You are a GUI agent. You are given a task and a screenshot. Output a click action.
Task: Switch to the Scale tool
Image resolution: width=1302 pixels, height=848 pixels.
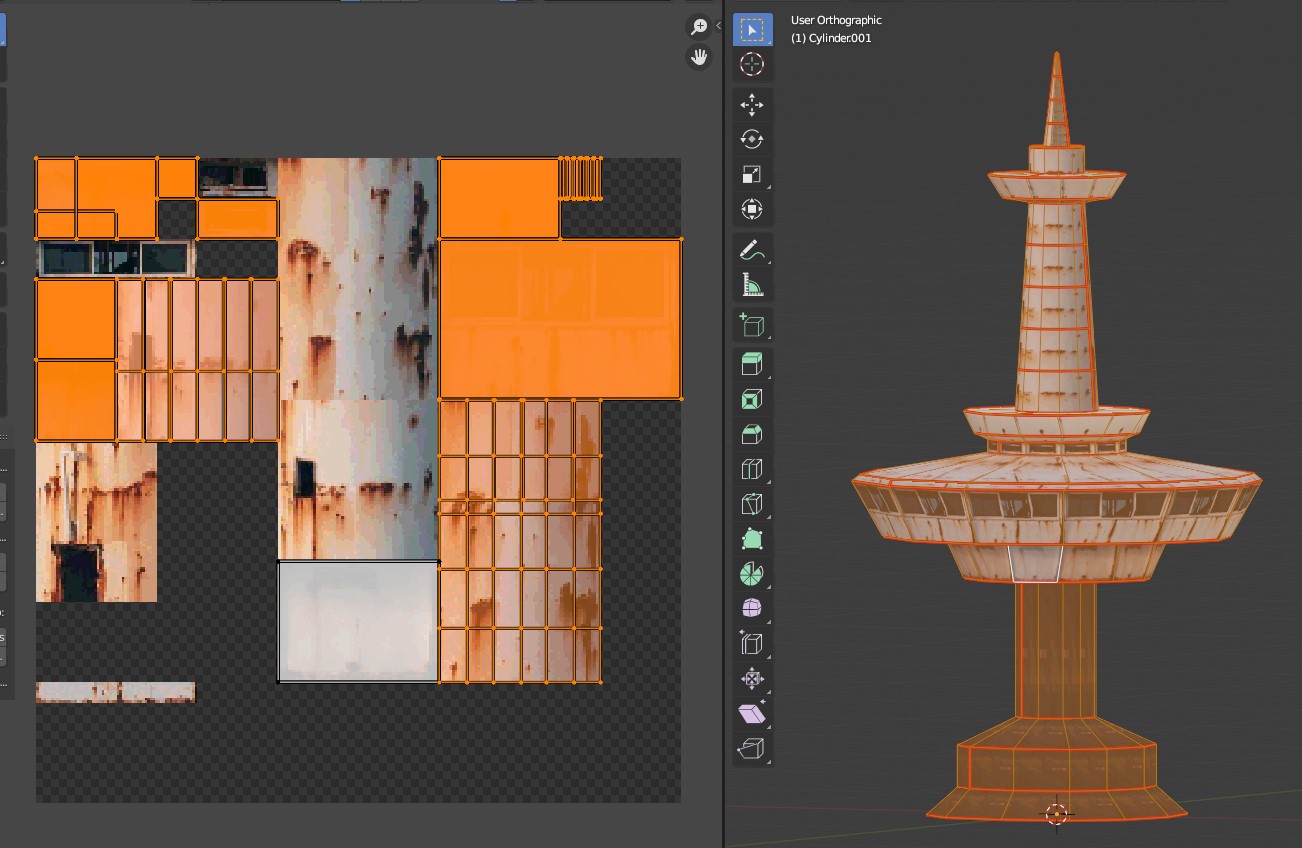[x=752, y=175]
